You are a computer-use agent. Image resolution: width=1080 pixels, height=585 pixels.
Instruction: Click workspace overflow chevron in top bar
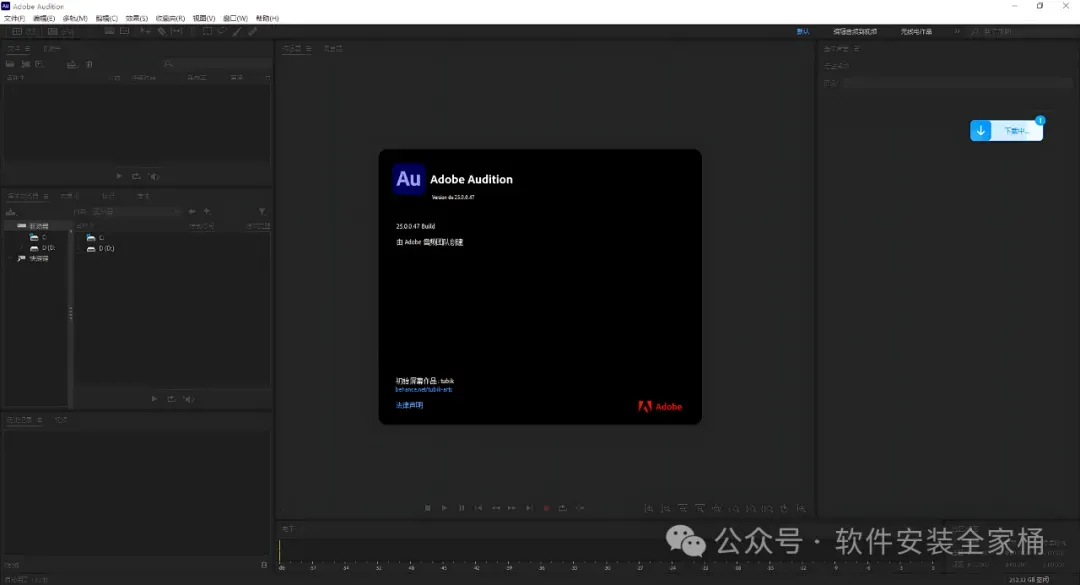pyautogui.click(x=957, y=32)
